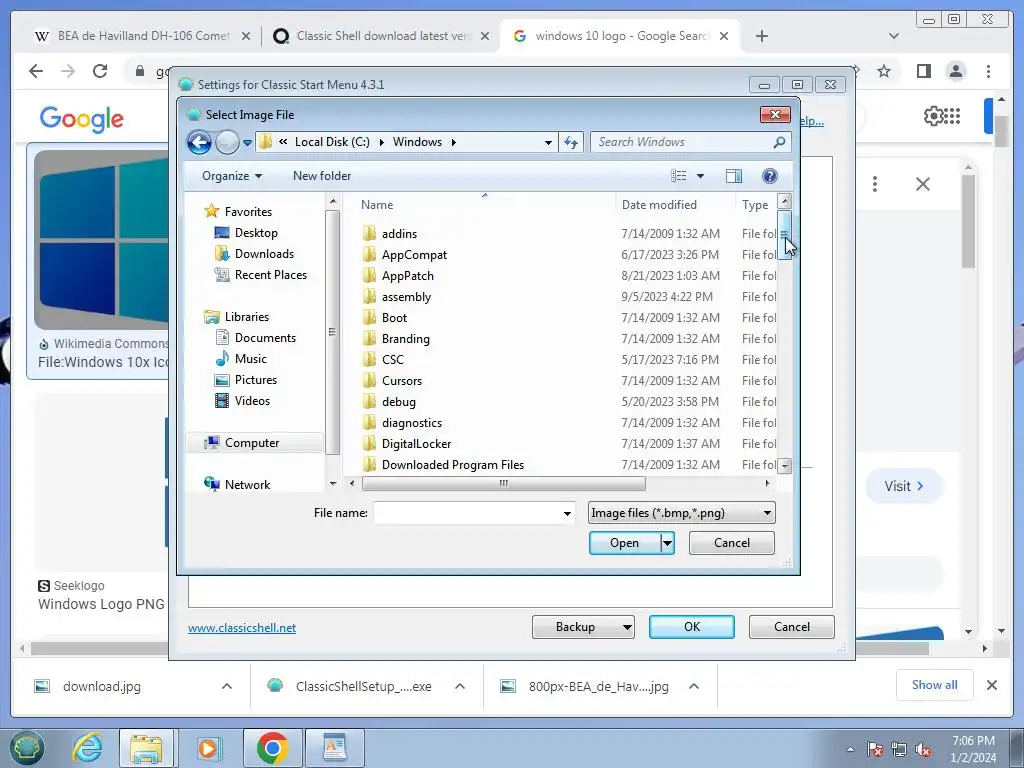1024x768 pixels.
Task: Select the debug folder
Action: pyautogui.click(x=398, y=402)
